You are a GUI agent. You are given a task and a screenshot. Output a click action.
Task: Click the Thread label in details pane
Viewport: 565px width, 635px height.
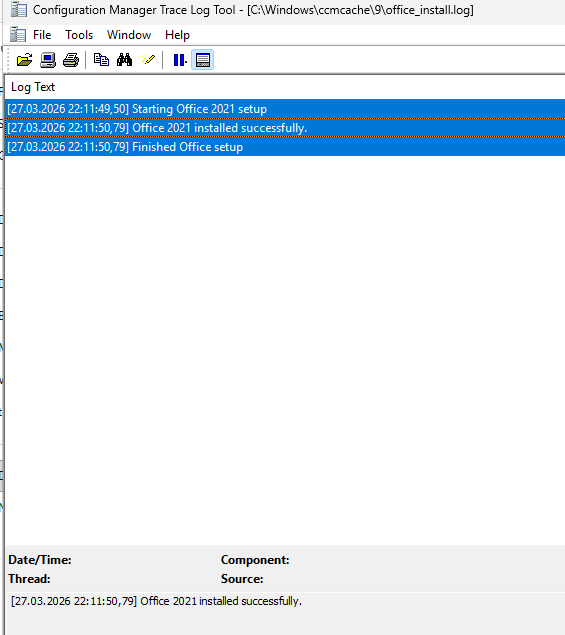click(x=29, y=579)
